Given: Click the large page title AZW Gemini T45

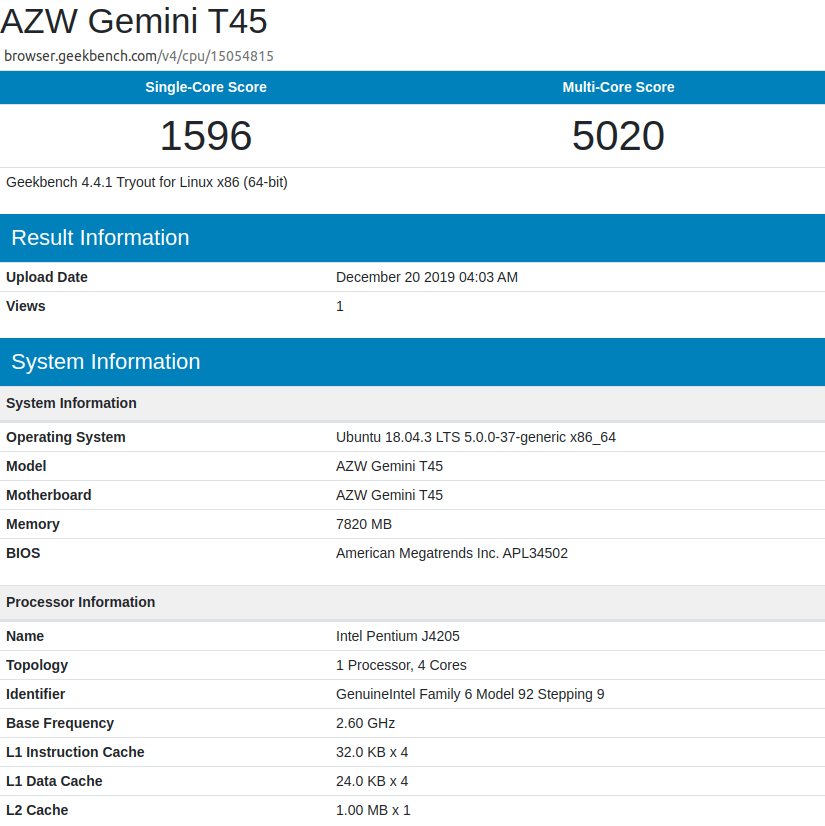Looking at the screenshot, I should [134, 21].
